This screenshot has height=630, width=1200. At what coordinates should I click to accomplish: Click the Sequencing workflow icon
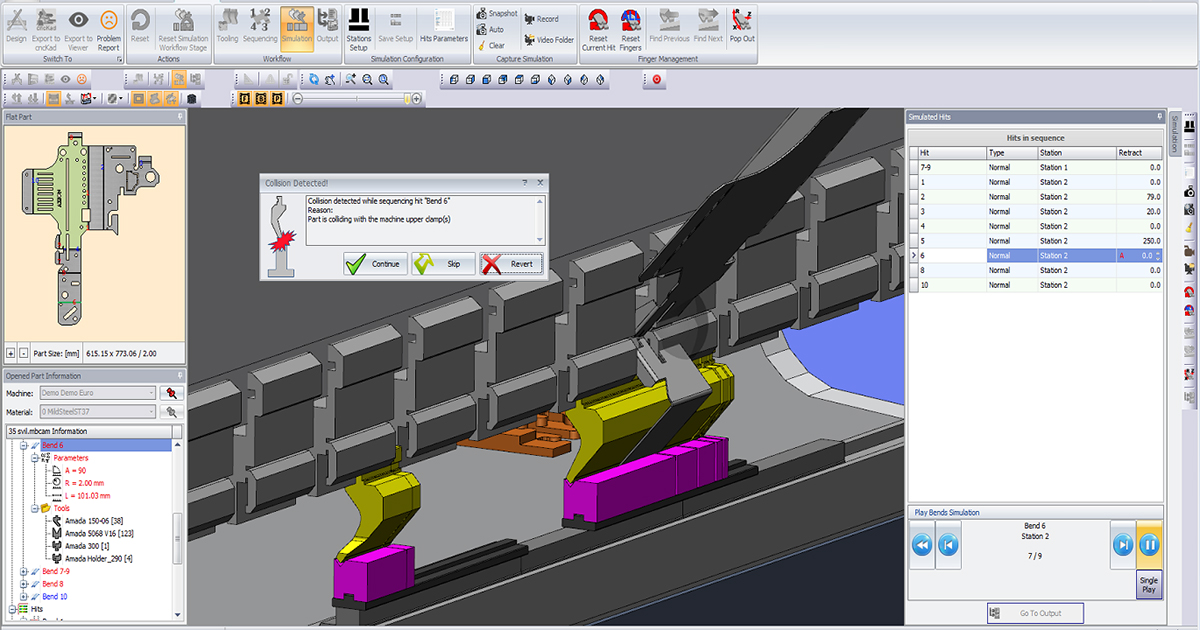coord(259,26)
